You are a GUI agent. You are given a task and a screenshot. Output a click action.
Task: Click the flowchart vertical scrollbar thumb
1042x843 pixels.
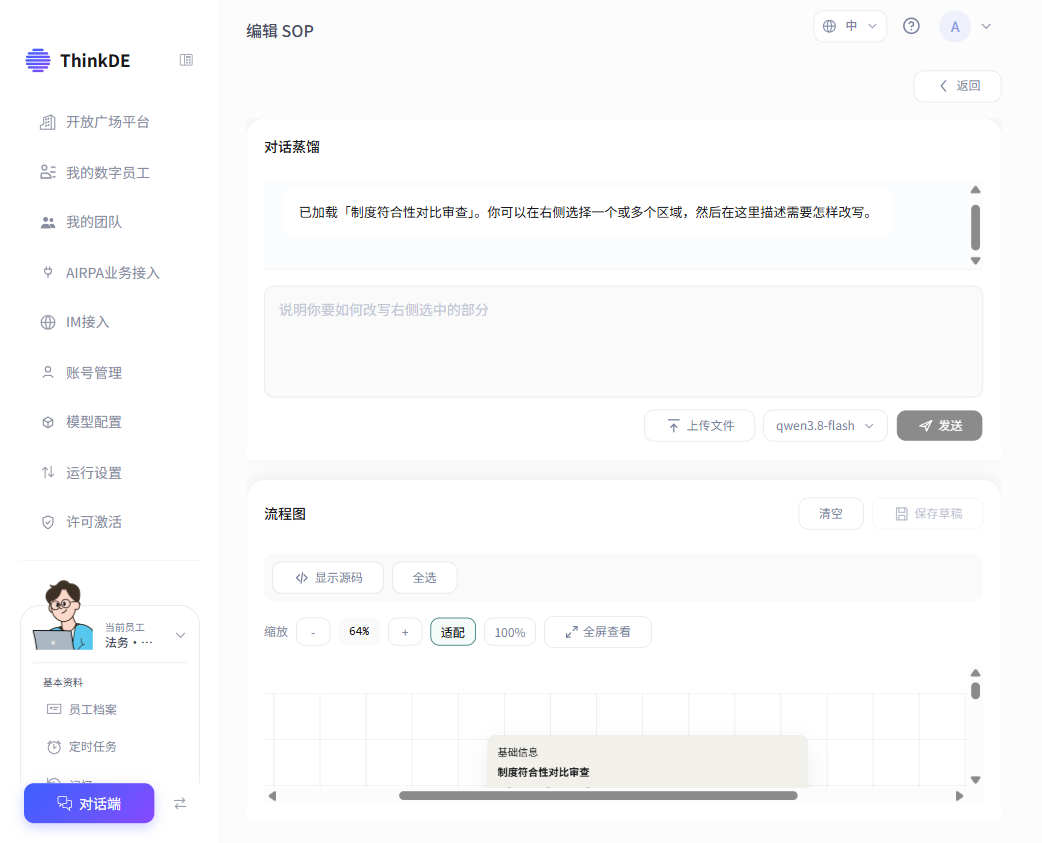click(975, 691)
